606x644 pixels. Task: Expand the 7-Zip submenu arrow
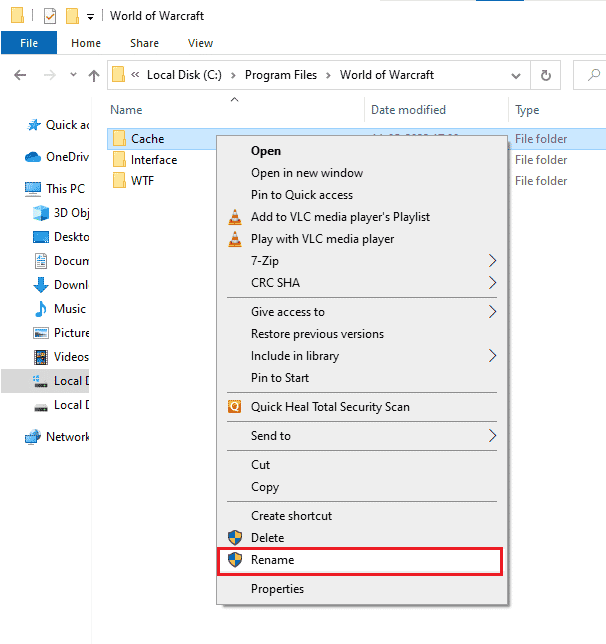(491, 261)
